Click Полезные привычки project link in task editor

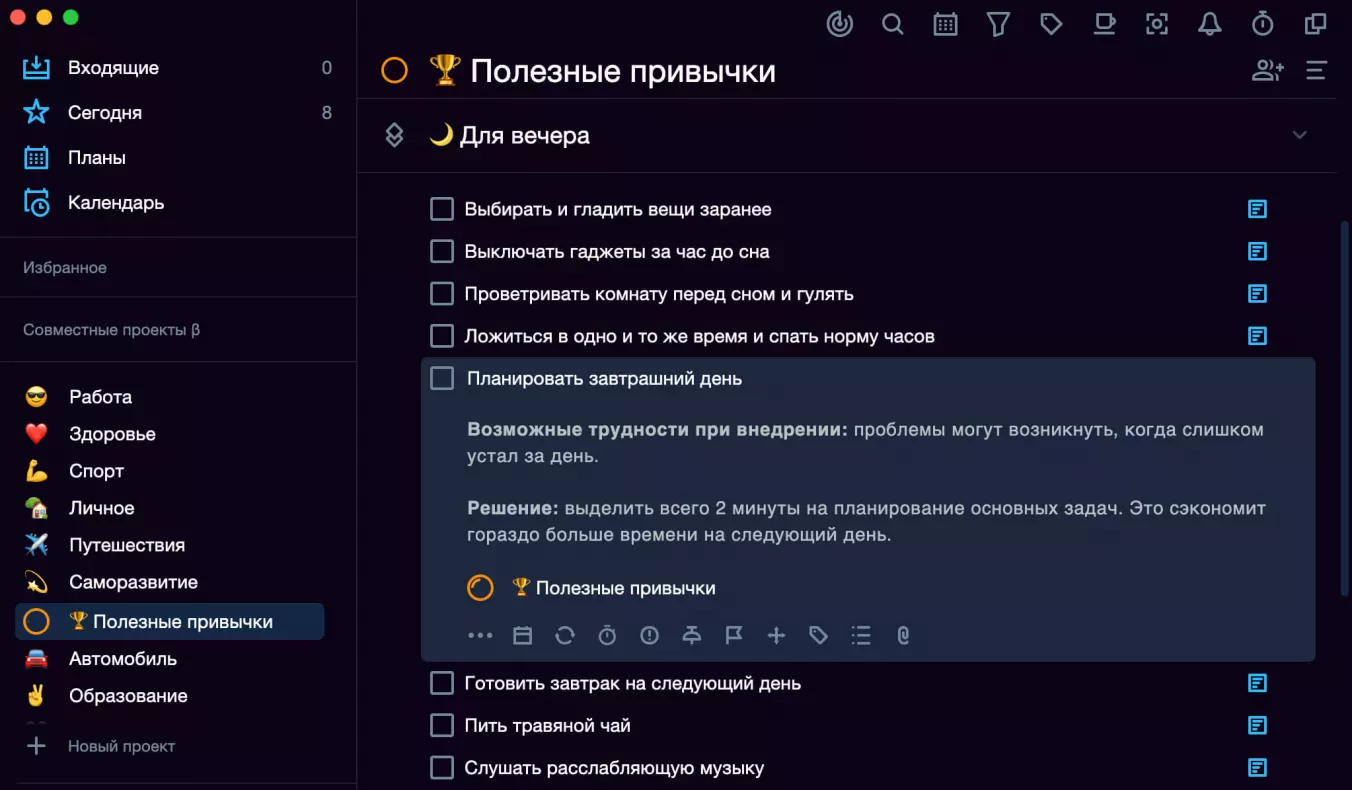point(614,588)
